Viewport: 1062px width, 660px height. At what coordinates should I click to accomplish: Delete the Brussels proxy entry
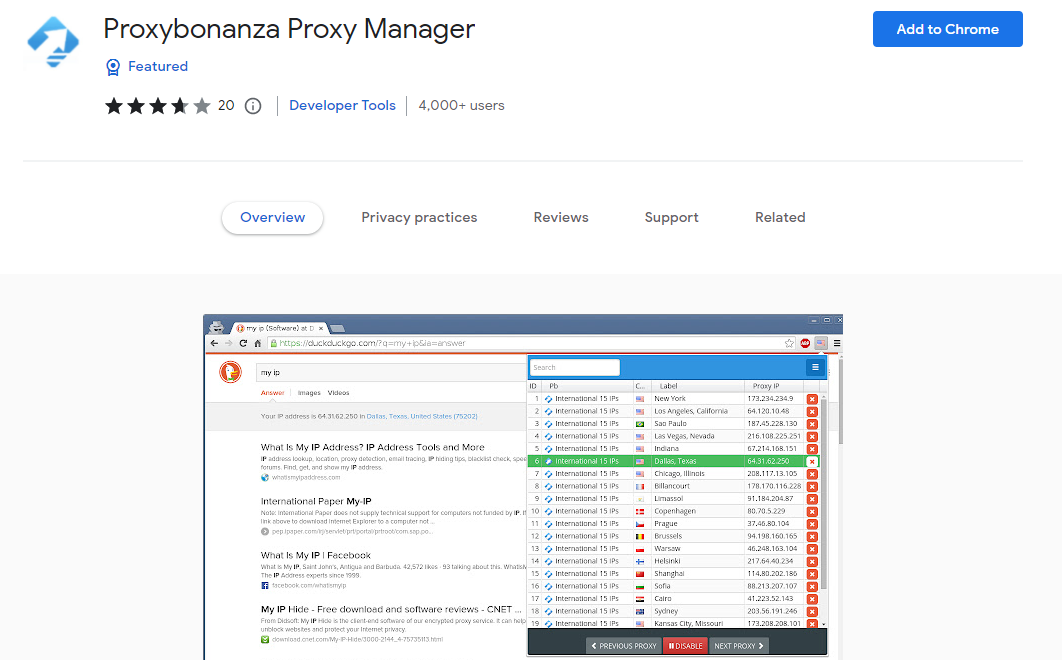click(x=812, y=537)
